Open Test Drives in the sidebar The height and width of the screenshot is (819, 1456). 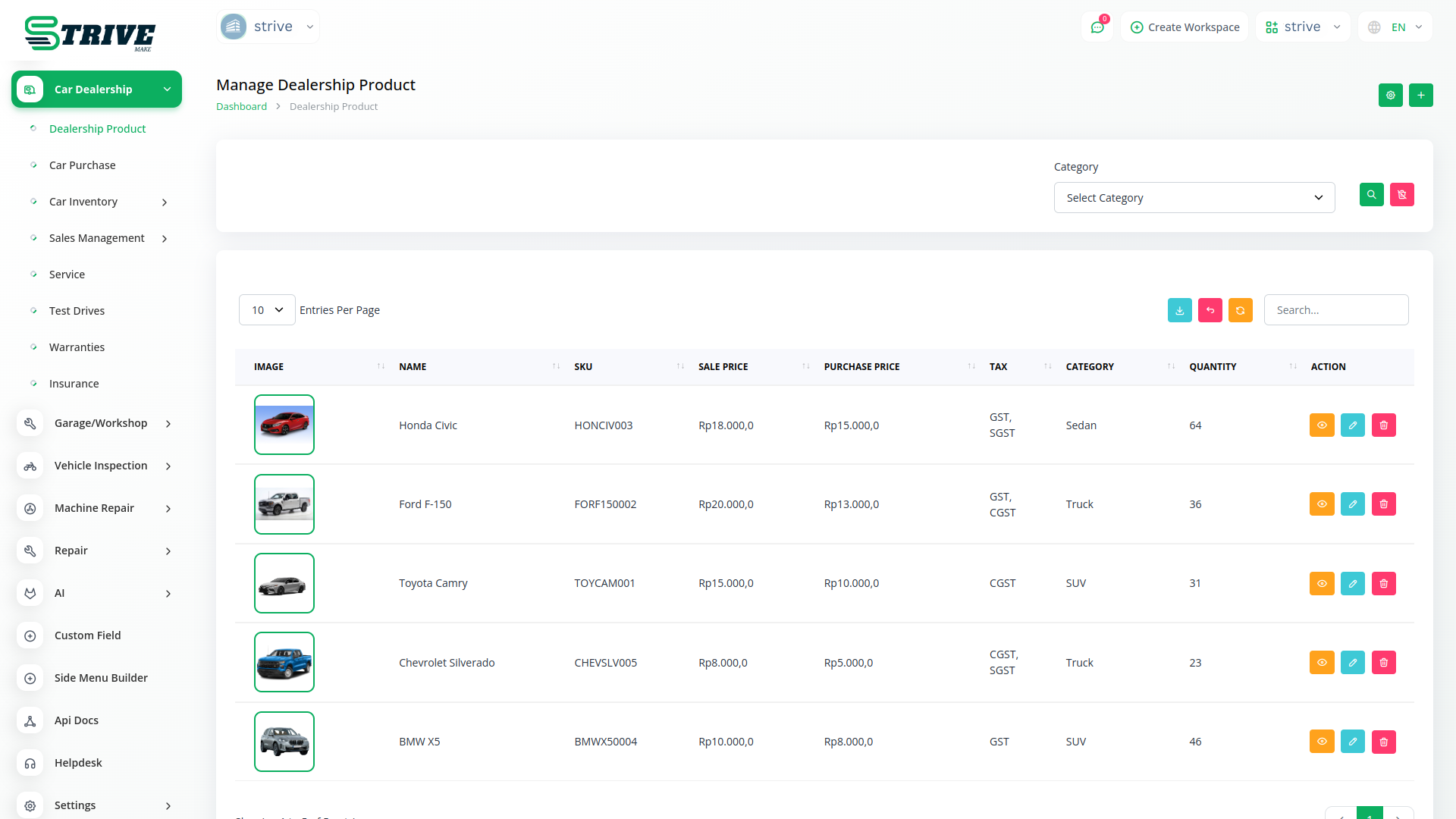77,311
